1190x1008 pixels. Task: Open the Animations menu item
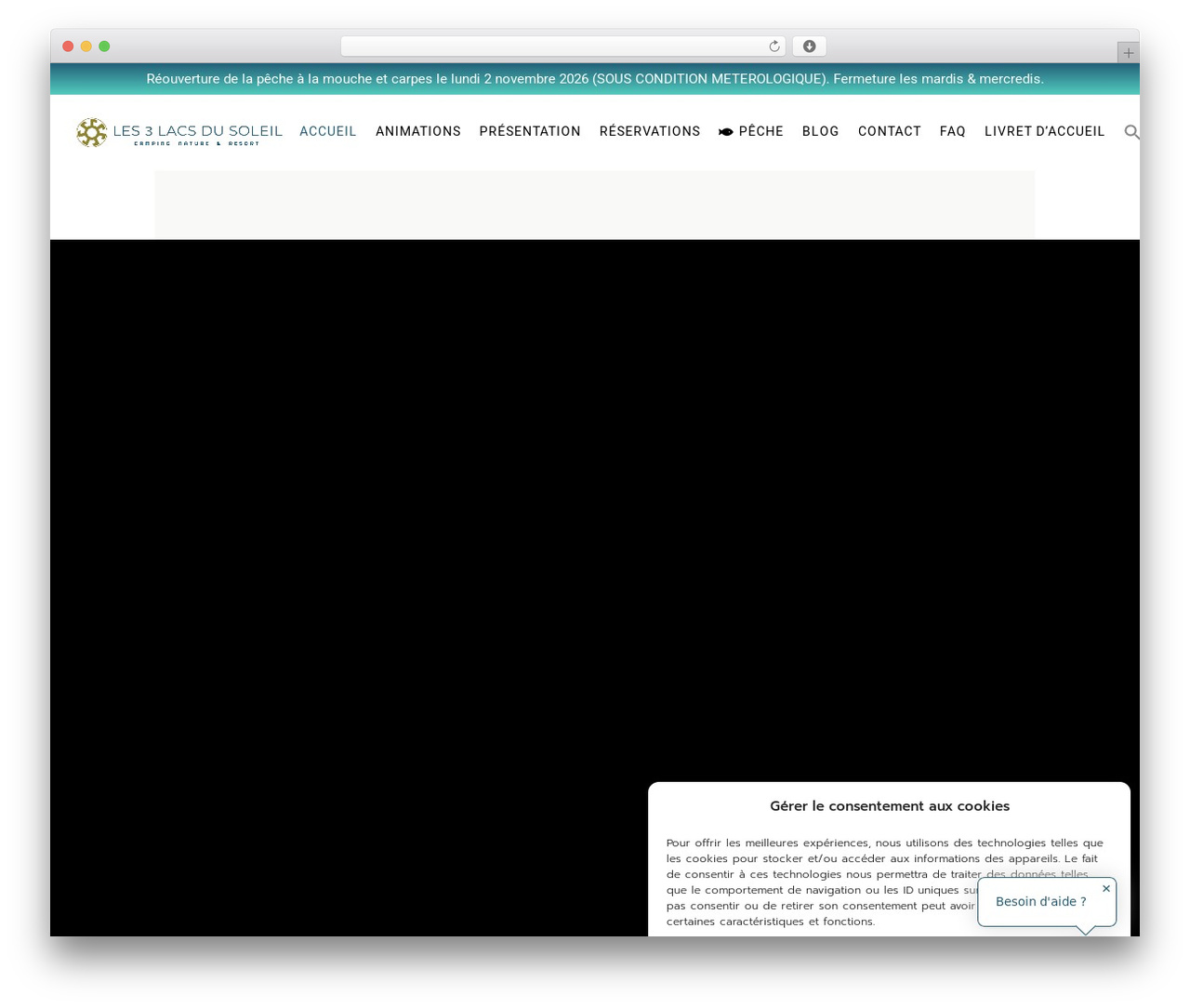418,131
